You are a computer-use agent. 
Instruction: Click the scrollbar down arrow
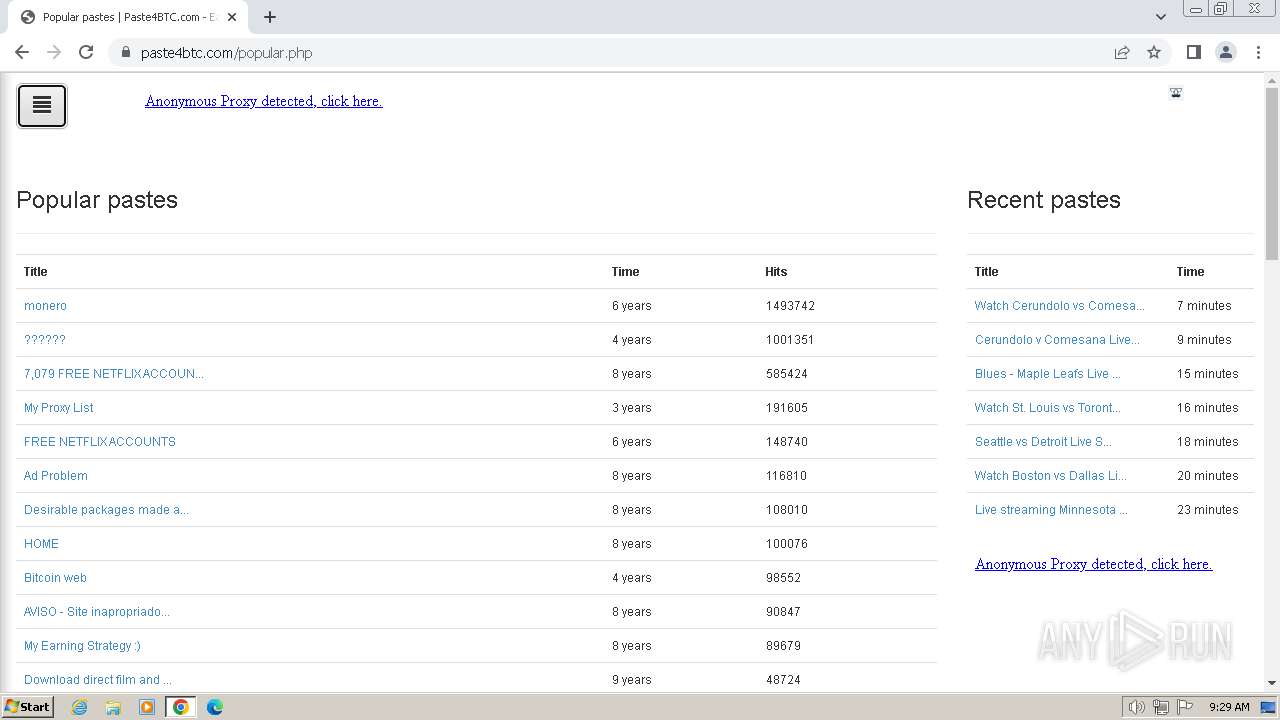[x=1272, y=683]
